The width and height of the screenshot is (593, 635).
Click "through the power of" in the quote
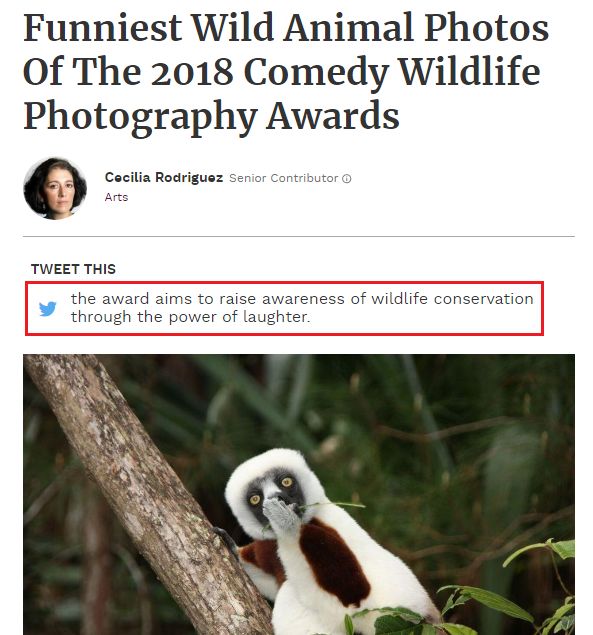pos(154,317)
